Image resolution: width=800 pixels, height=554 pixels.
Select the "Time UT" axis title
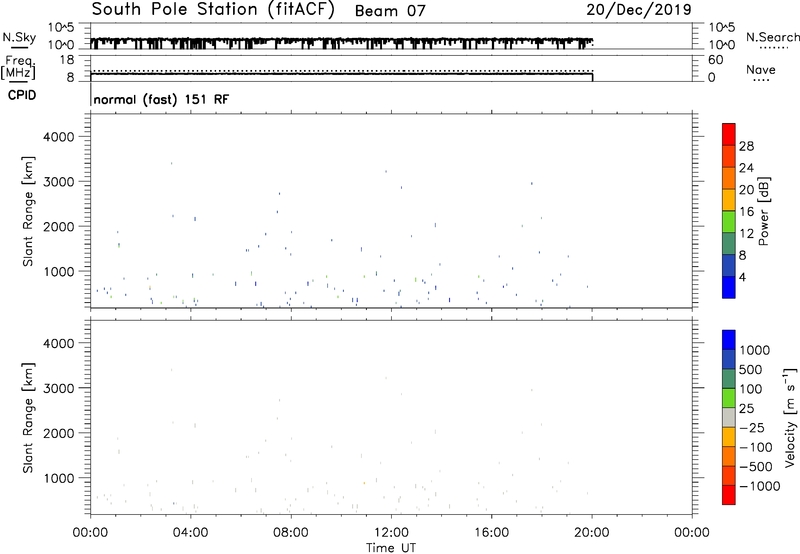pos(391,548)
